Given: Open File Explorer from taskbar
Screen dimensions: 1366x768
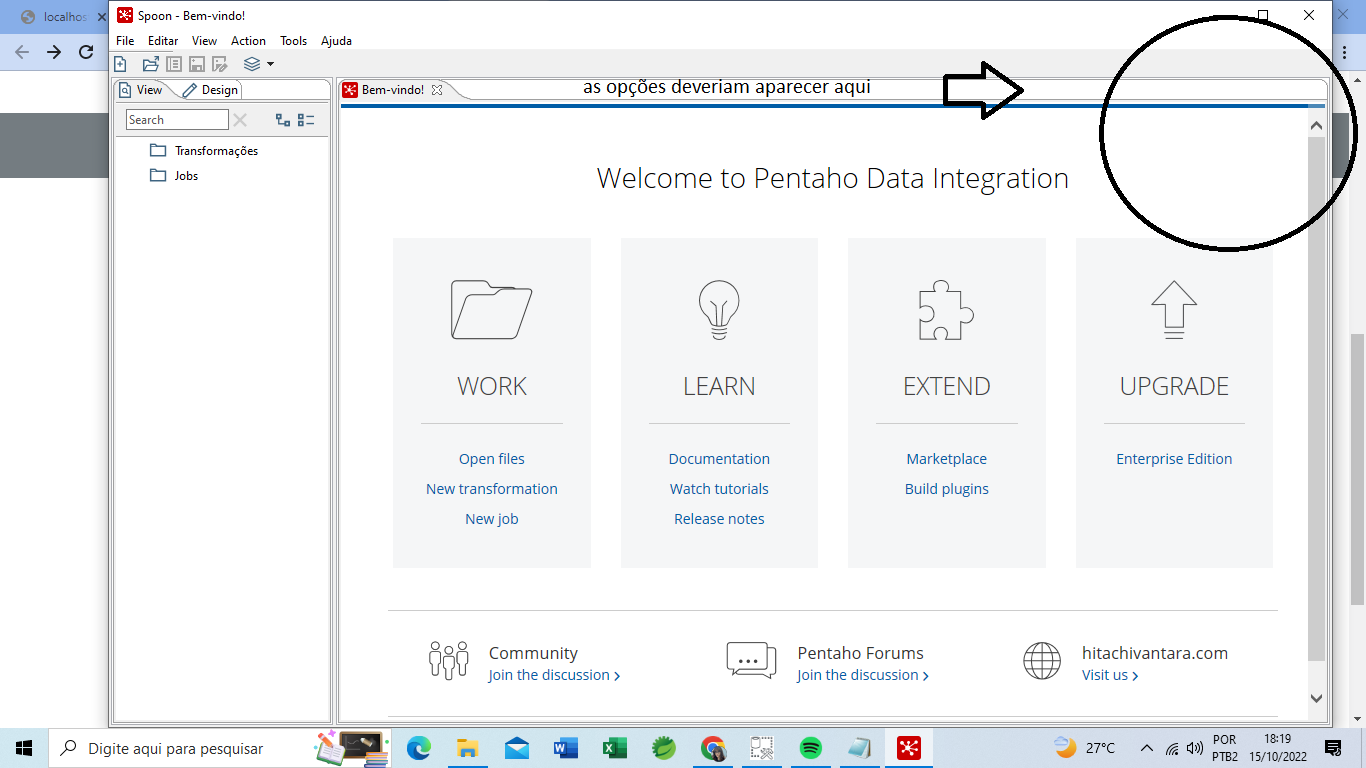Looking at the screenshot, I should pyautogui.click(x=468, y=748).
